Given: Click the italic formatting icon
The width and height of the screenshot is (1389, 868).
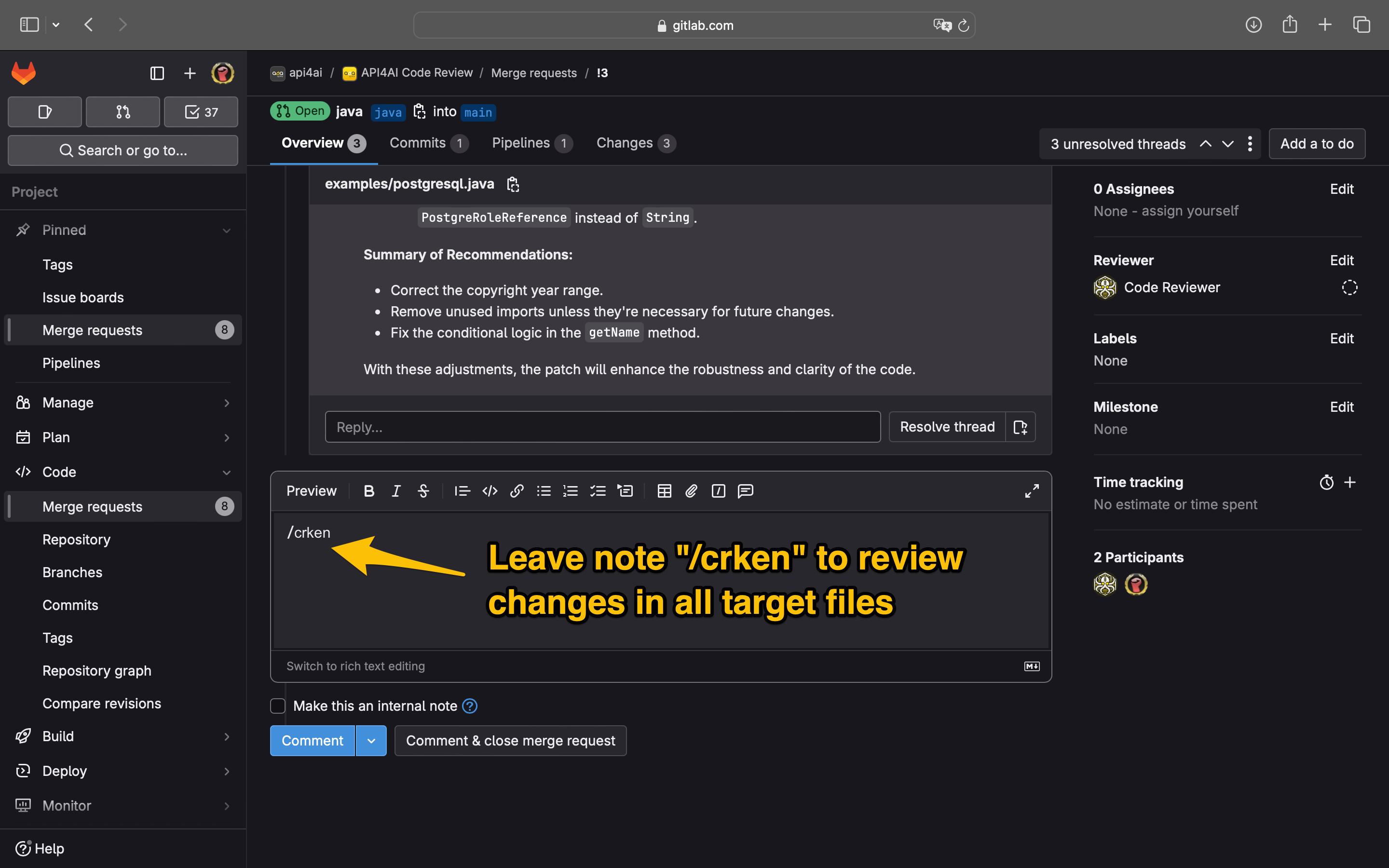Looking at the screenshot, I should pyautogui.click(x=395, y=491).
